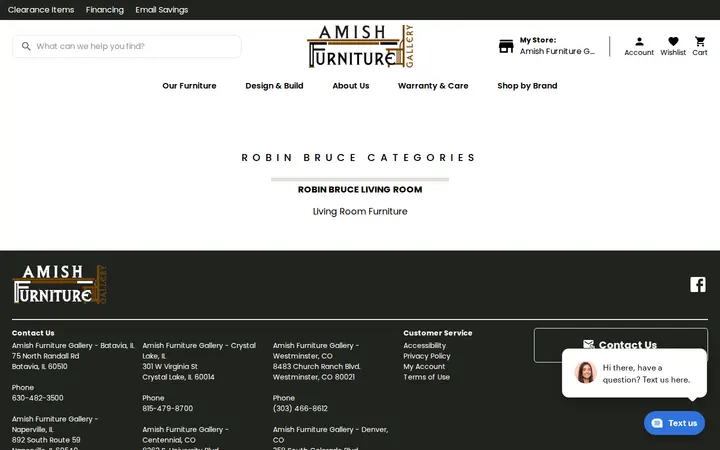Open the shopping Cart icon
The width and height of the screenshot is (720, 450).
click(700, 41)
